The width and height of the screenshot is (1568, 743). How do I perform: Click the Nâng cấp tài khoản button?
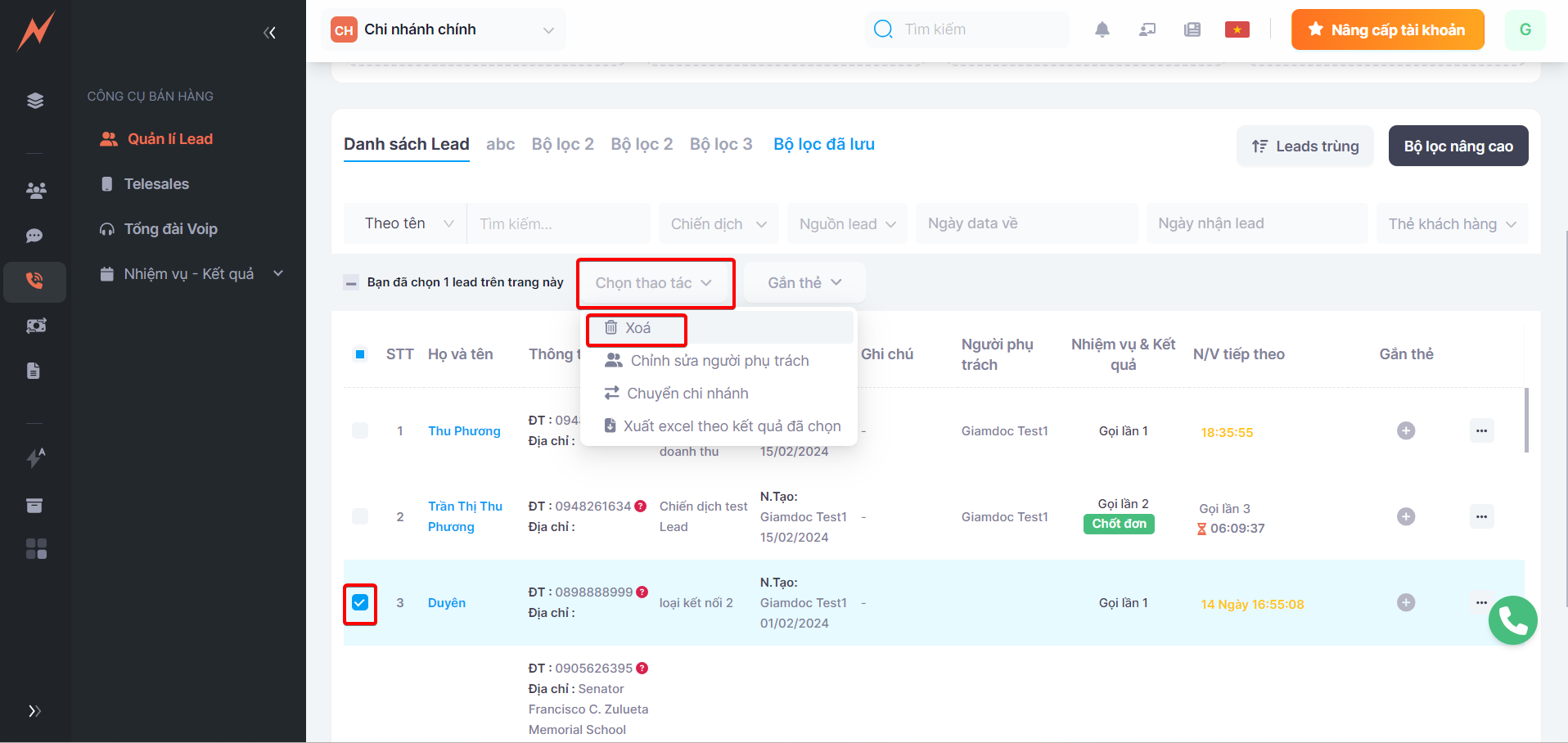1387,30
